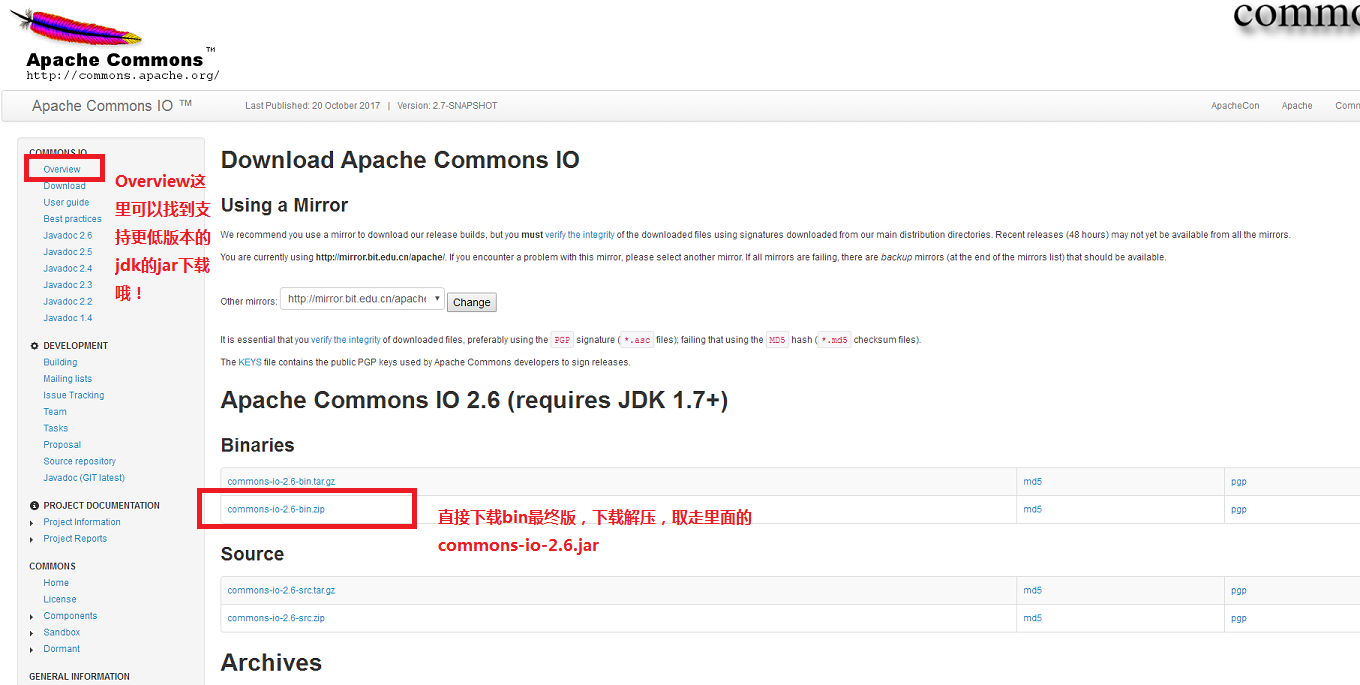
Task: Open the Source repository link
Action: (79, 462)
